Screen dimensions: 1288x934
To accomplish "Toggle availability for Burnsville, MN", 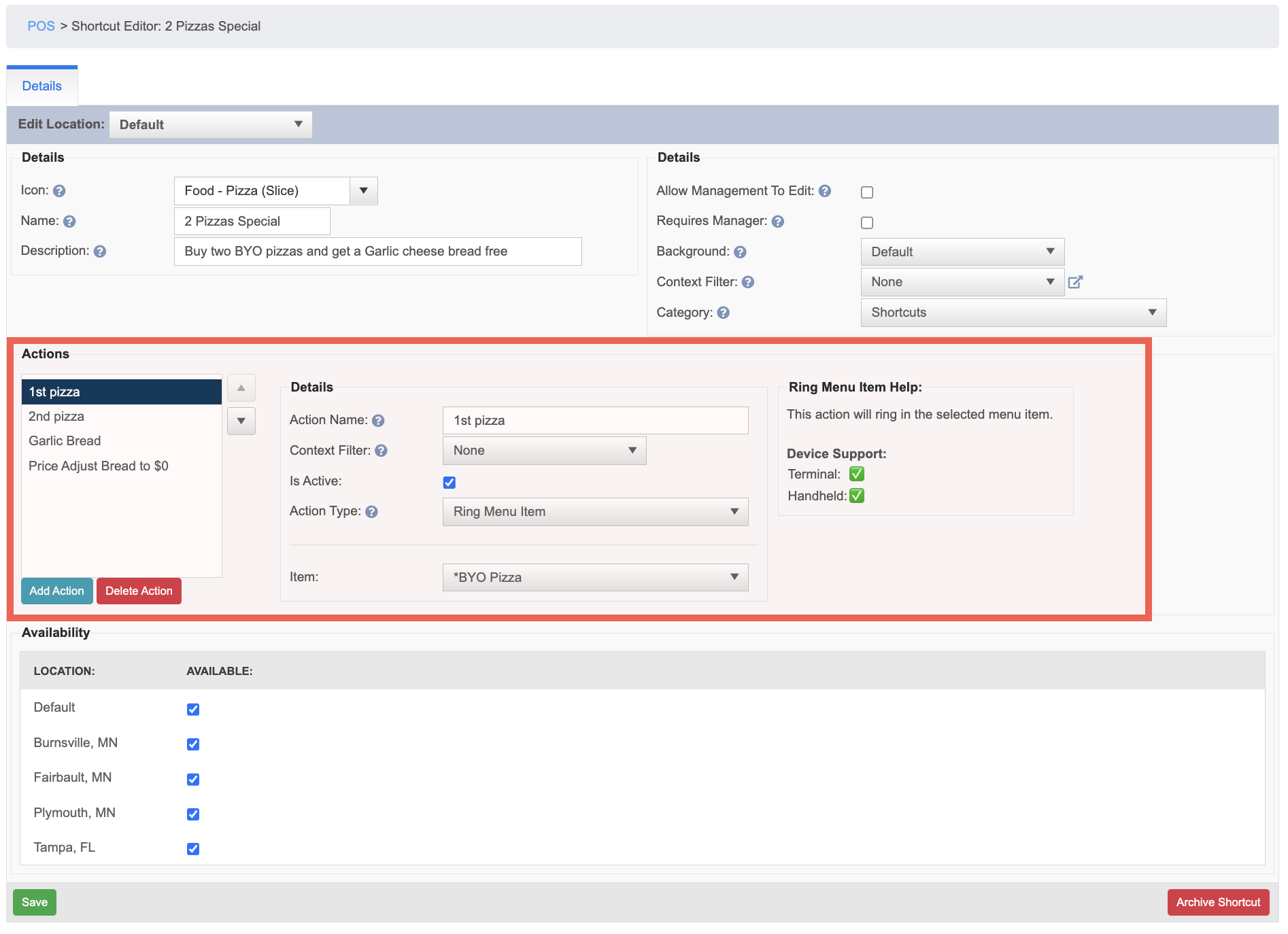I will [193, 744].
